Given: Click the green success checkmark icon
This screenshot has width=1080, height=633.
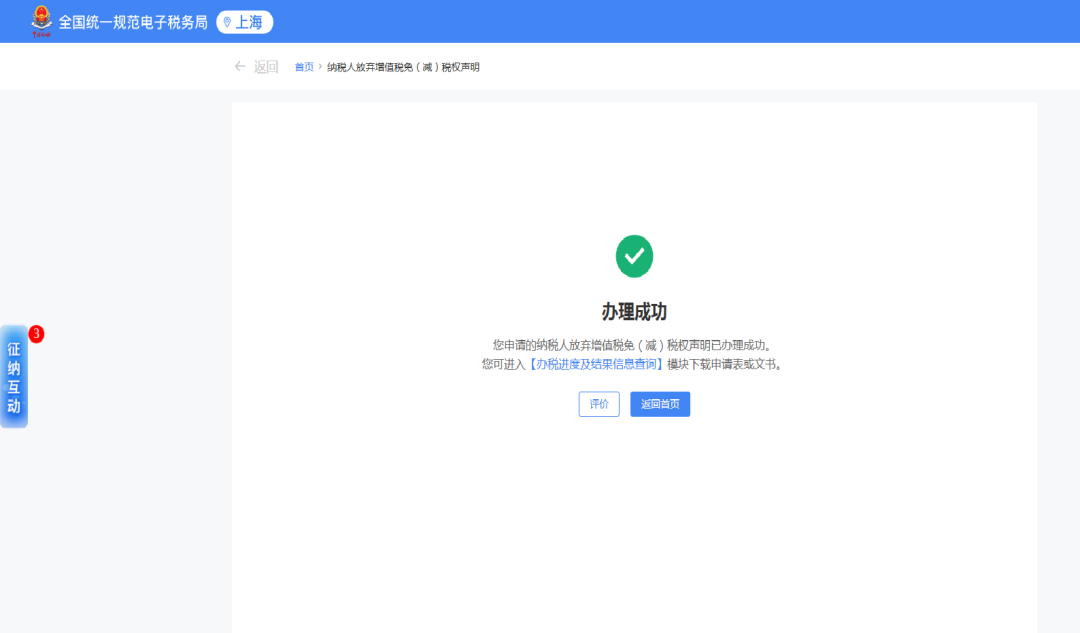Looking at the screenshot, I should (634, 256).
